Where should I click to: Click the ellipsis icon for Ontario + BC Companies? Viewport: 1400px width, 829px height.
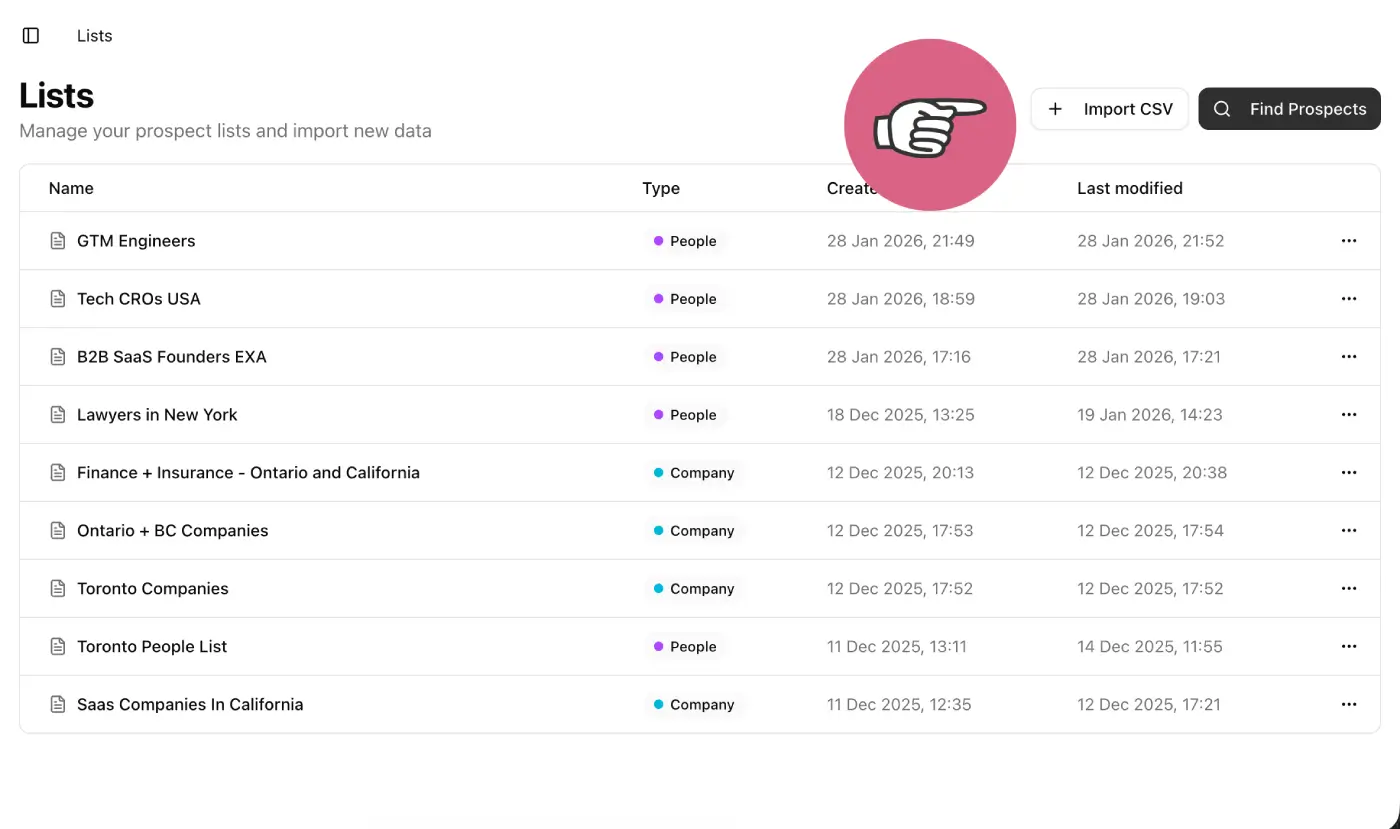1348,531
